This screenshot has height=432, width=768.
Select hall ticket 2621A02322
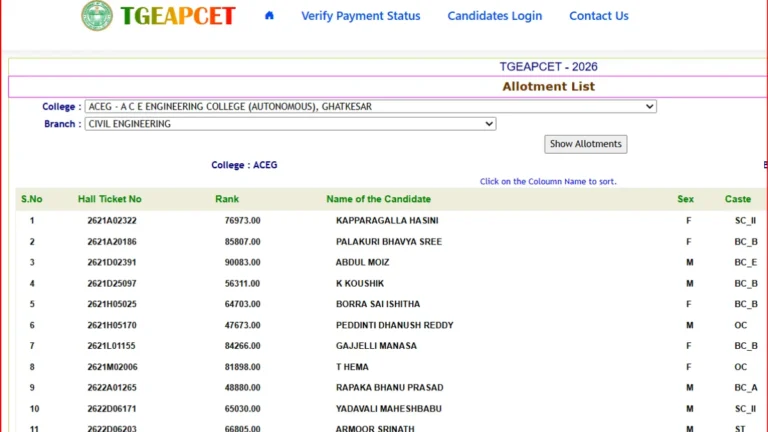(x=112, y=220)
